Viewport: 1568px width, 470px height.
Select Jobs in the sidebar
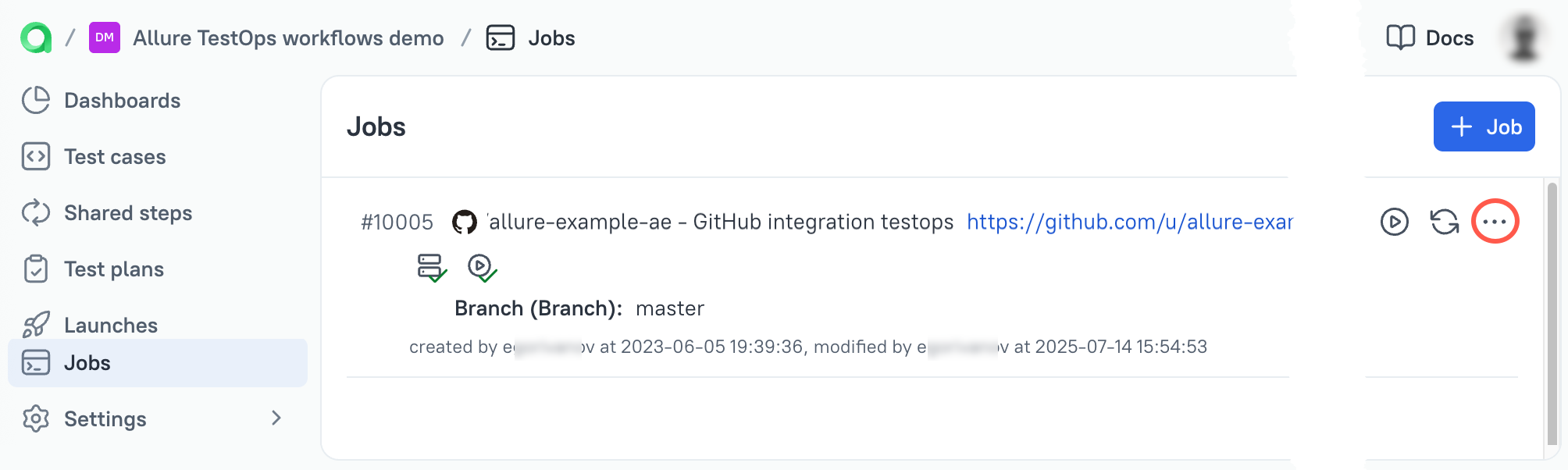(x=87, y=363)
